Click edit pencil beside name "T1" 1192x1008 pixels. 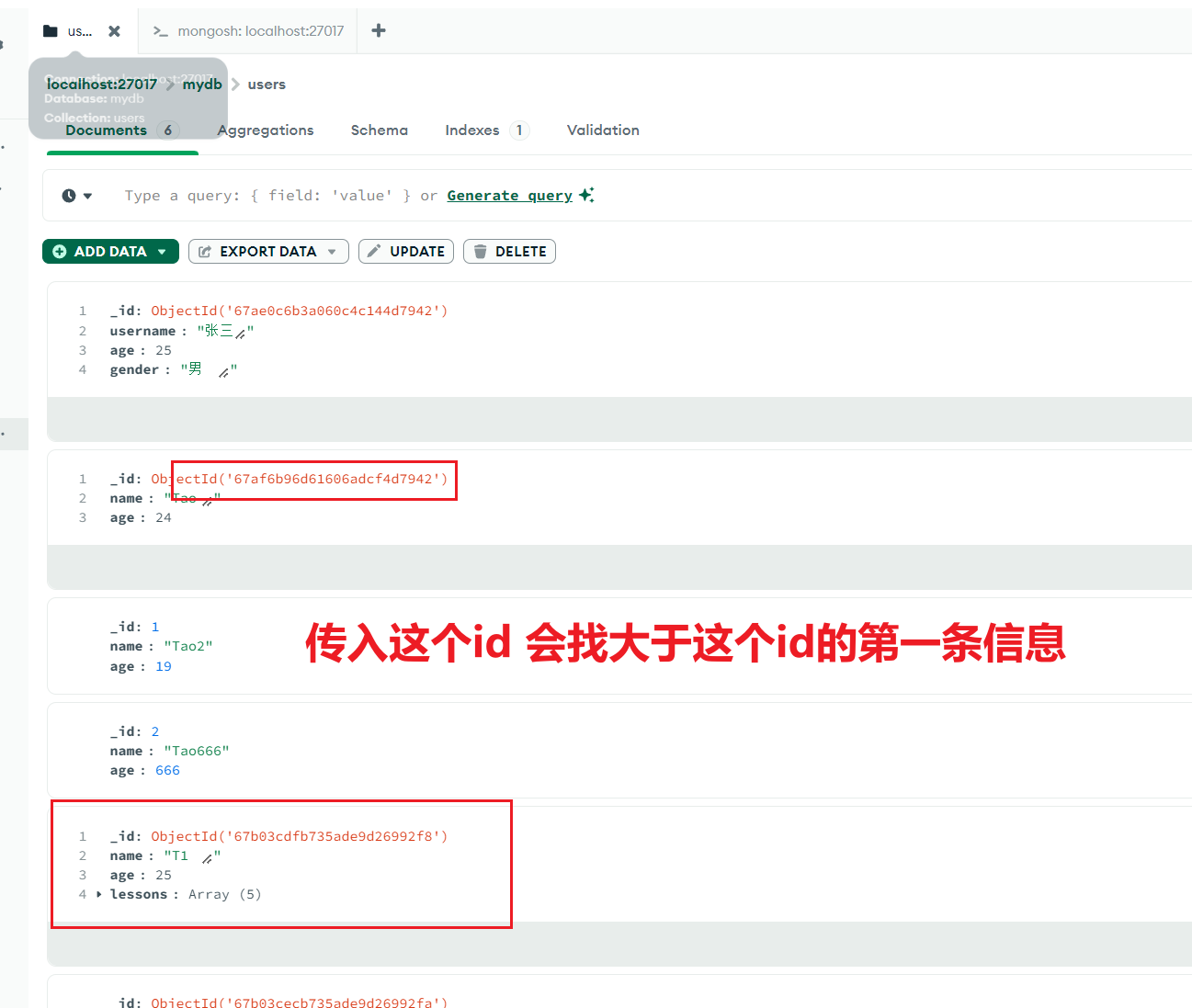tap(207, 858)
